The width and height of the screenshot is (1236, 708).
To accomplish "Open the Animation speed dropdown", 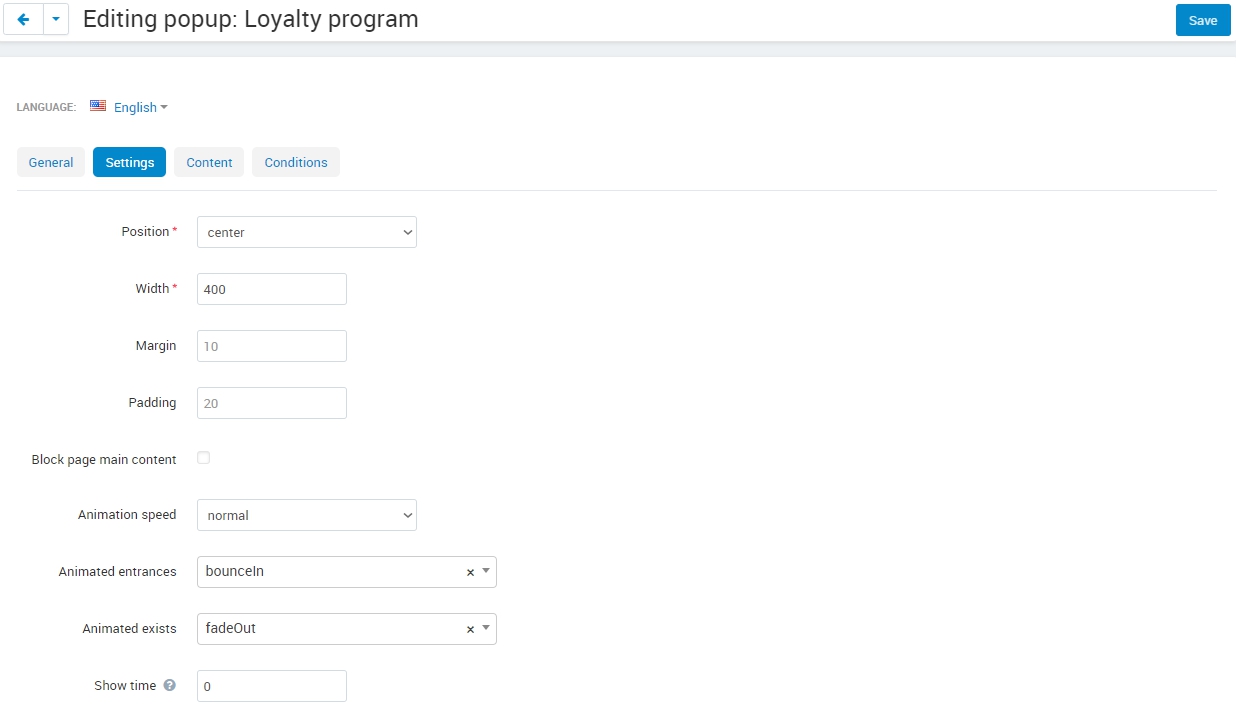I will [x=307, y=515].
